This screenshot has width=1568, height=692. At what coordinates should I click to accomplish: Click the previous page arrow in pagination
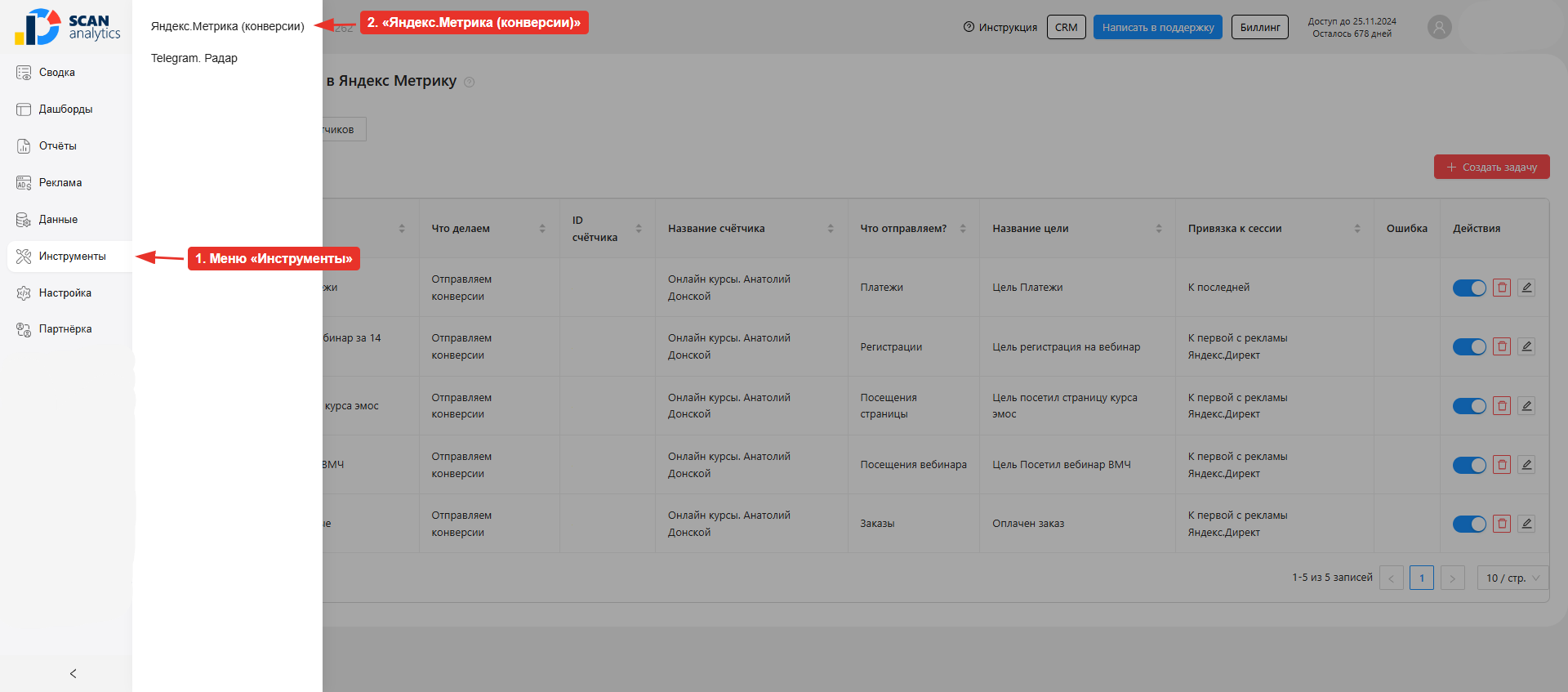(1392, 578)
